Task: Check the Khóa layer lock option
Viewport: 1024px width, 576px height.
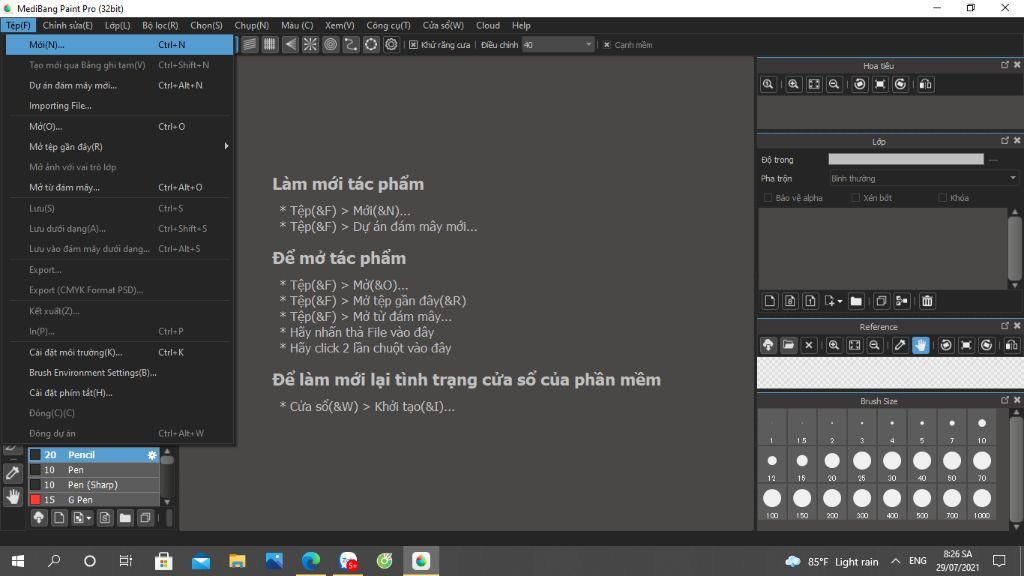Action: (942, 198)
